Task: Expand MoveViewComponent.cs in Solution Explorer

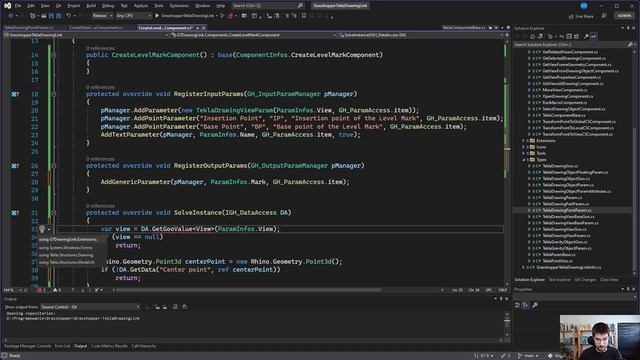Action: pyautogui.click(x=529, y=90)
